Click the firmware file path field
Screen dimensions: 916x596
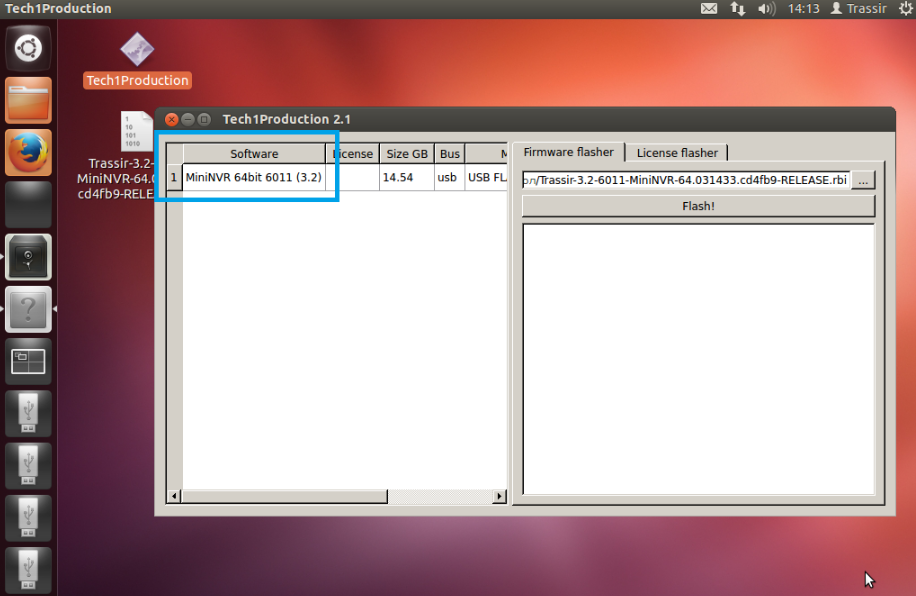[x=686, y=180]
